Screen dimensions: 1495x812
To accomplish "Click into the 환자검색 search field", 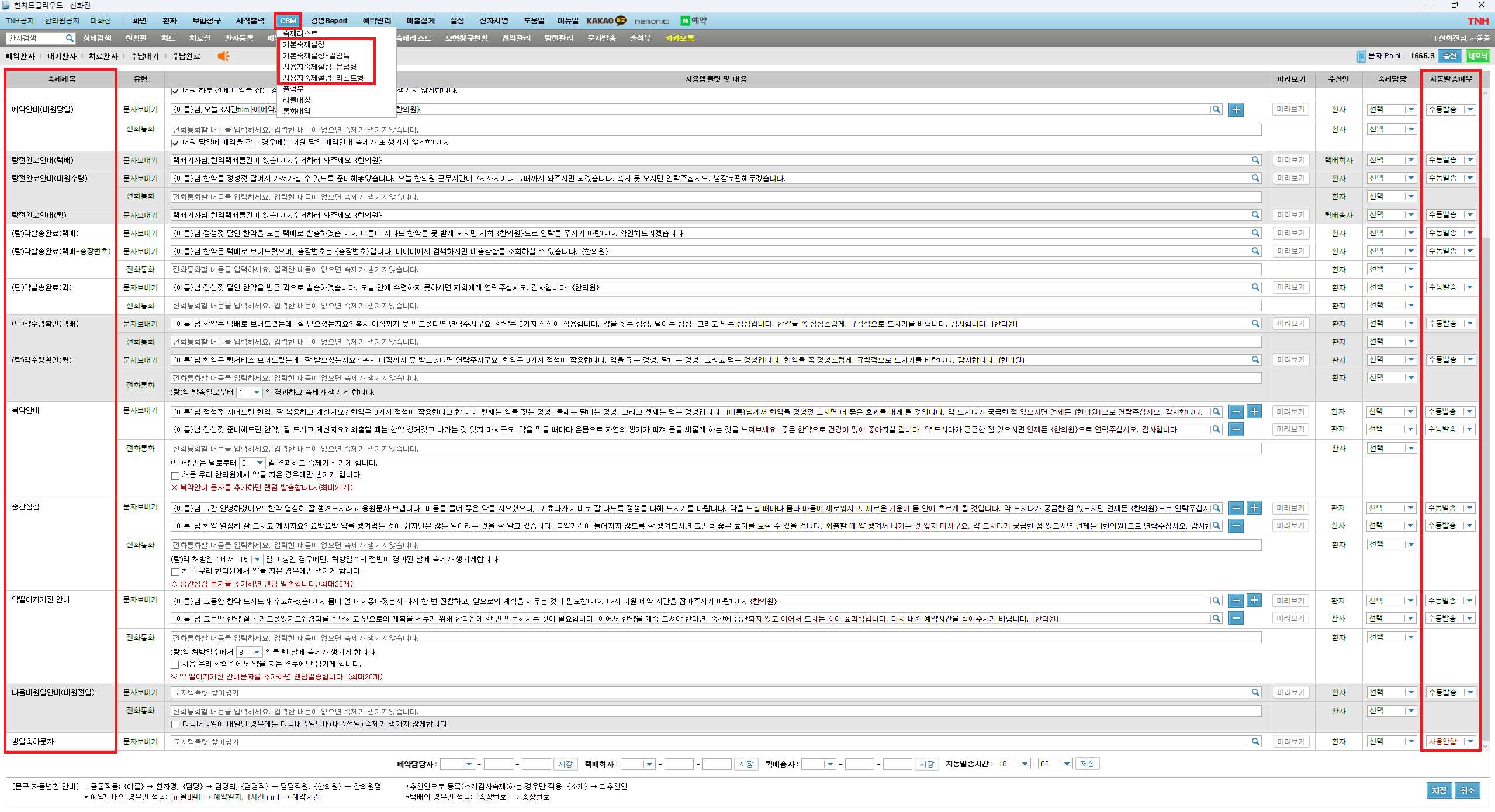I will tap(34, 39).
